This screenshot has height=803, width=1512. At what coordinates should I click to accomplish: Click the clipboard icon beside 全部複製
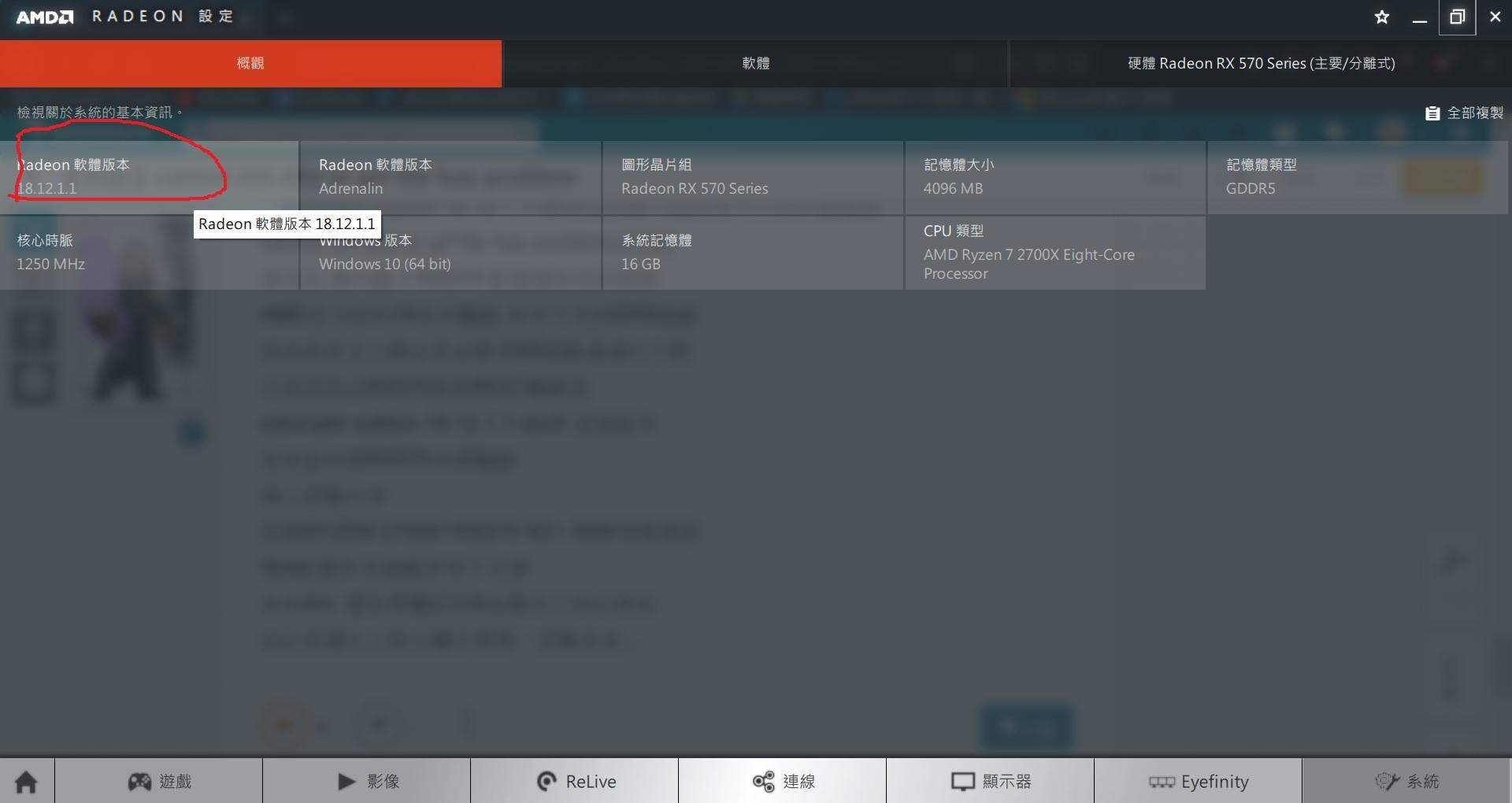click(1432, 113)
